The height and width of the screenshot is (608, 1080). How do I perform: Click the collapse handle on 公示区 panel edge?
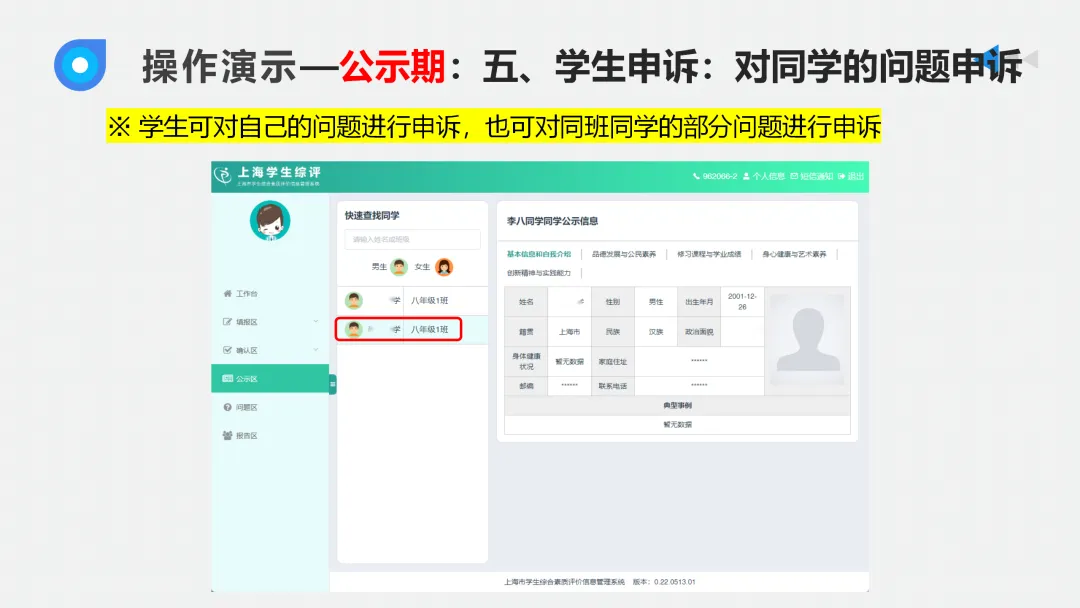tap(331, 383)
